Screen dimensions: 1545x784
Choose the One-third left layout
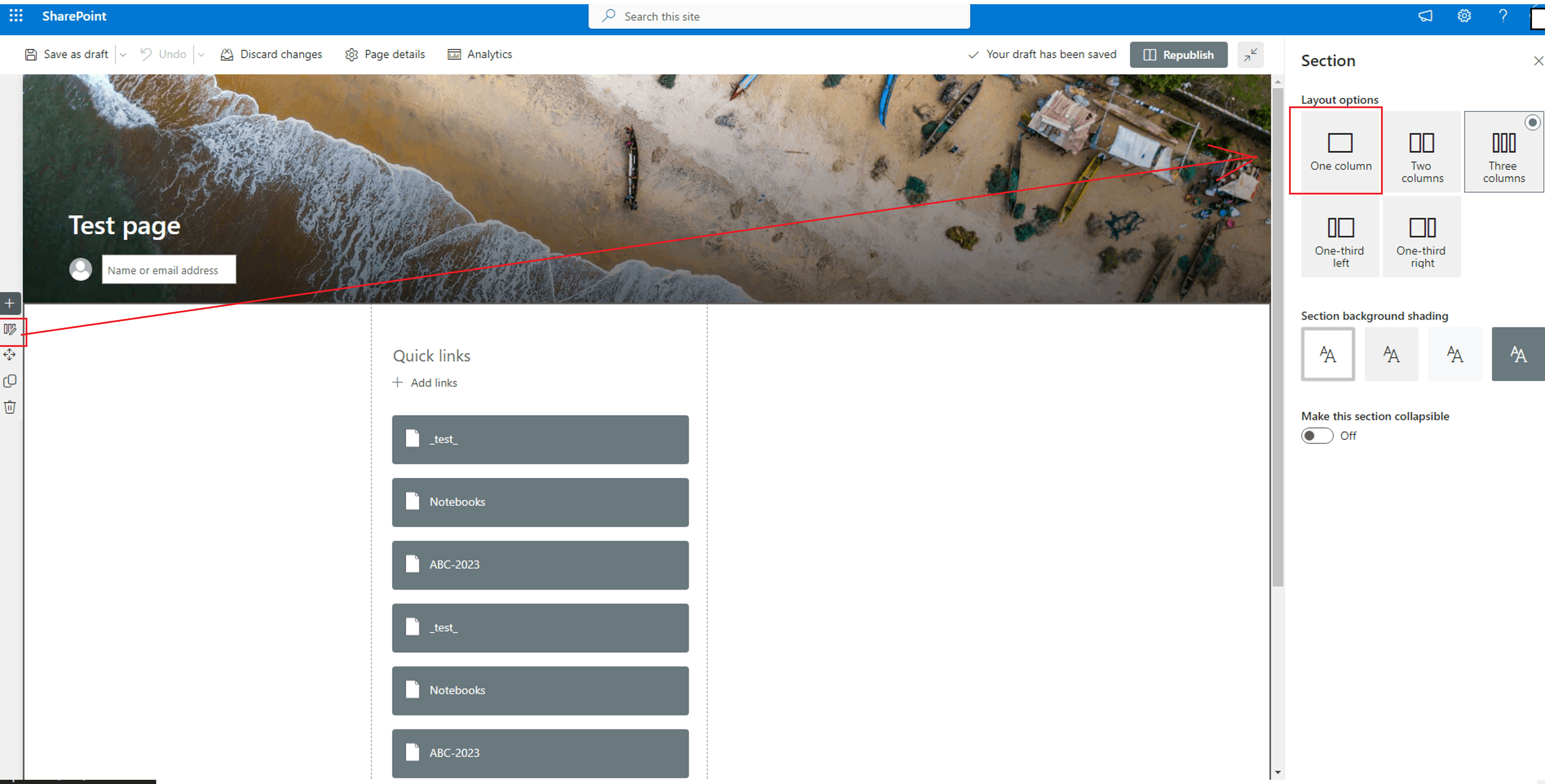(1340, 237)
